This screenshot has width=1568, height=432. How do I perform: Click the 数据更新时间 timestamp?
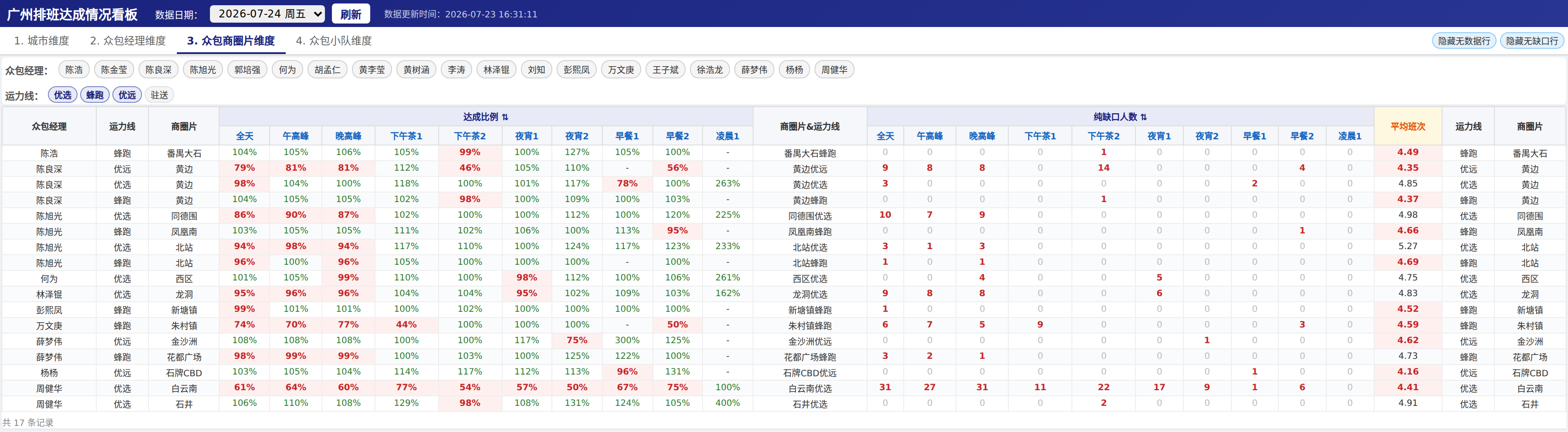tap(461, 14)
